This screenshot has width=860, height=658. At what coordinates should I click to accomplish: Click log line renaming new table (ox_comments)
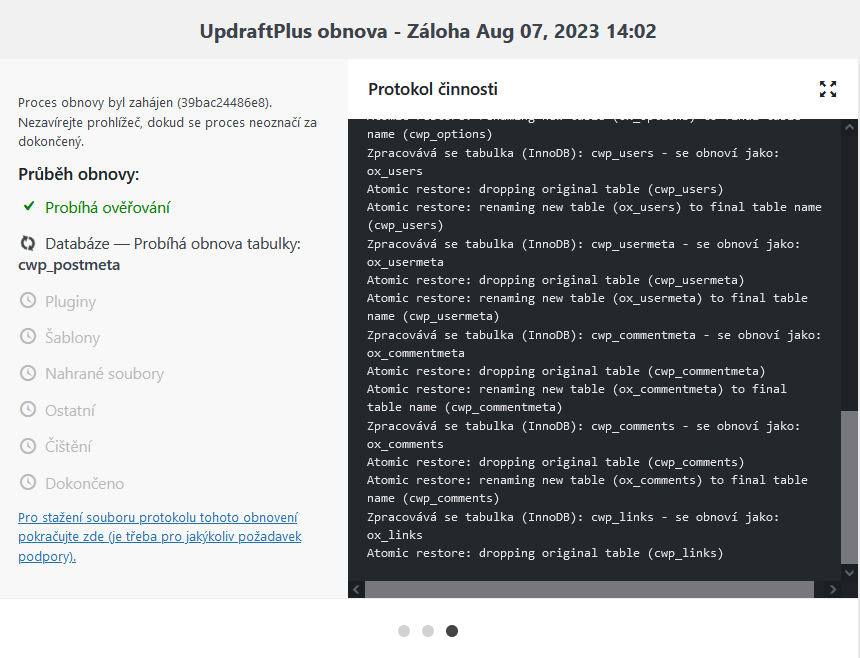tap(587, 489)
